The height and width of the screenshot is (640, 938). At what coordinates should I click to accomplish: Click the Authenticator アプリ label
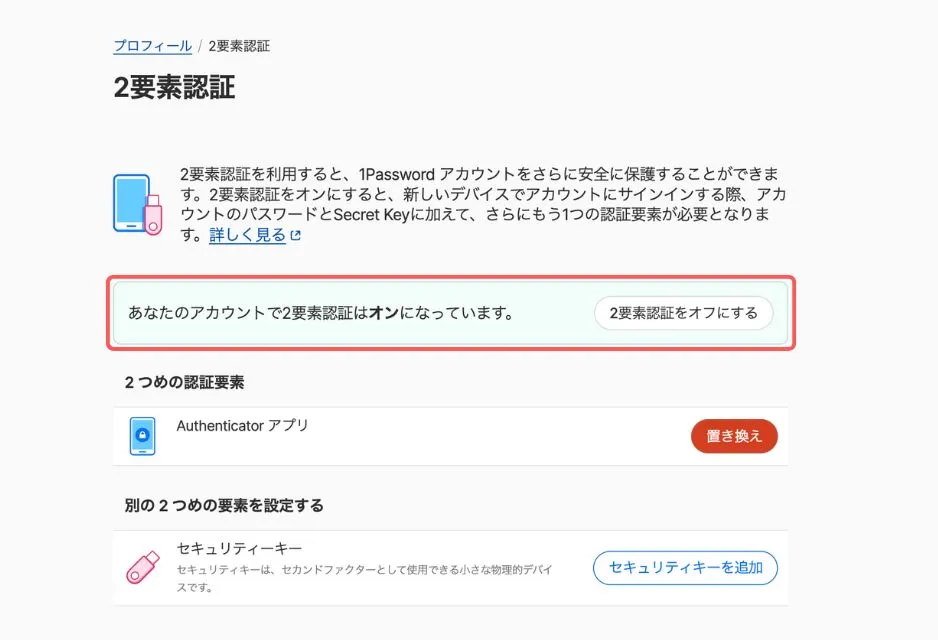pyautogui.click(x=242, y=426)
